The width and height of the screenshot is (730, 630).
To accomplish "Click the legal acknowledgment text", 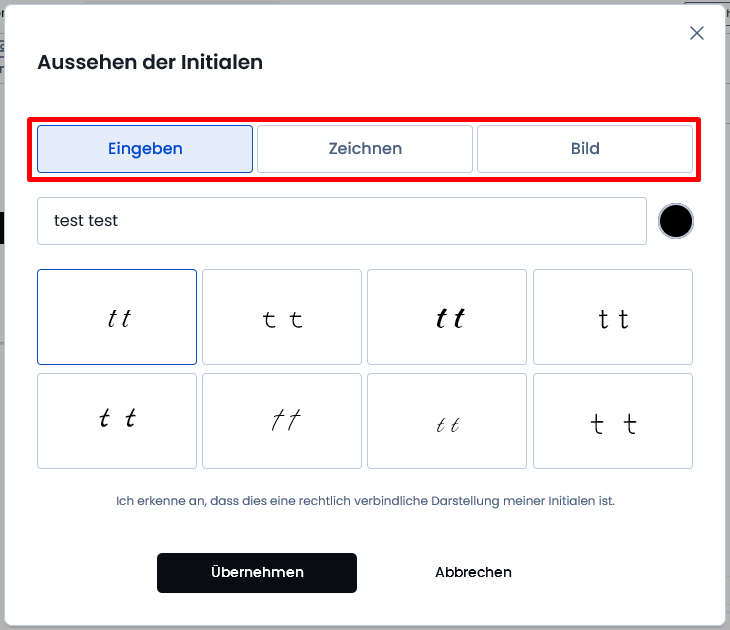I will point(365,501).
